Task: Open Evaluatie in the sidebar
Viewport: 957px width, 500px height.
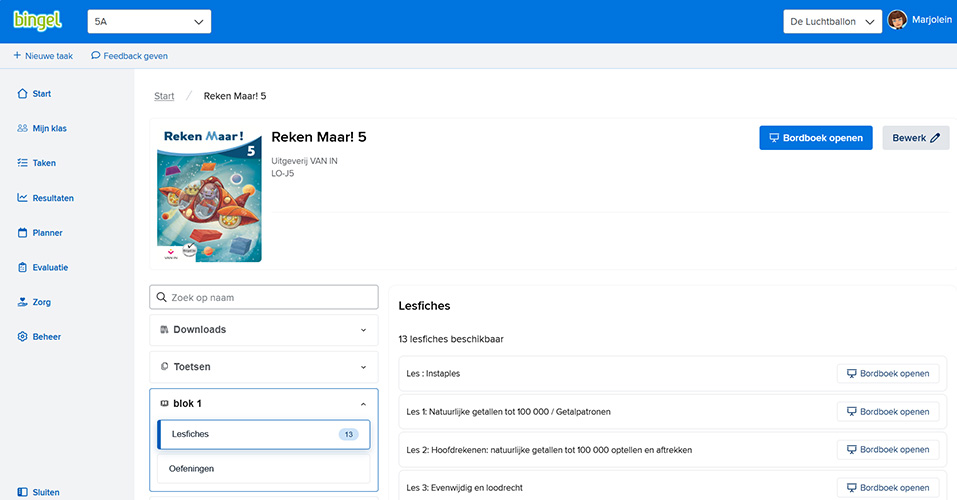Action: pos(50,267)
